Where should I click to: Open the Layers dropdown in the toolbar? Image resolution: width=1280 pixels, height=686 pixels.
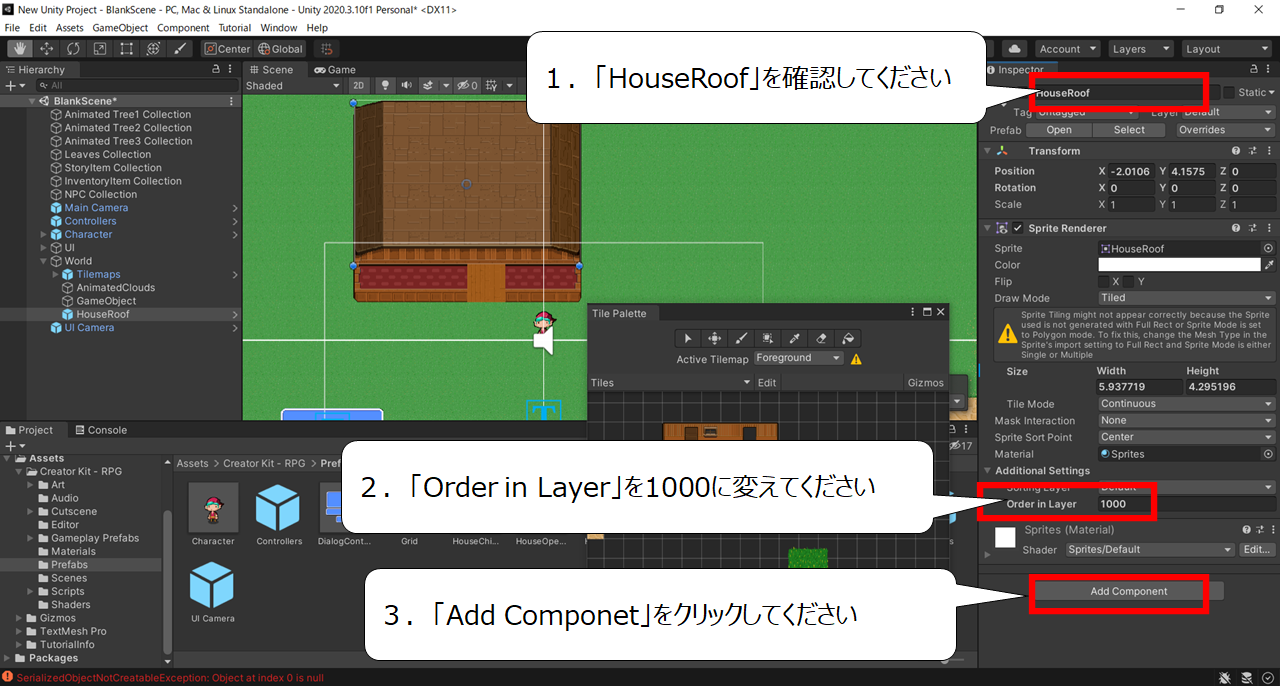click(x=1141, y=49)
